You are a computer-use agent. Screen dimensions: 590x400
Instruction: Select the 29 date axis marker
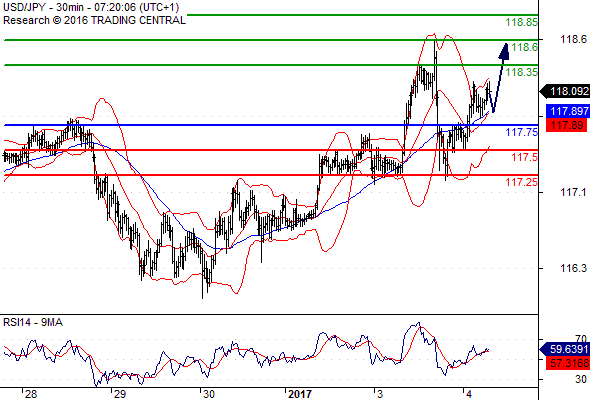point(120,394)
